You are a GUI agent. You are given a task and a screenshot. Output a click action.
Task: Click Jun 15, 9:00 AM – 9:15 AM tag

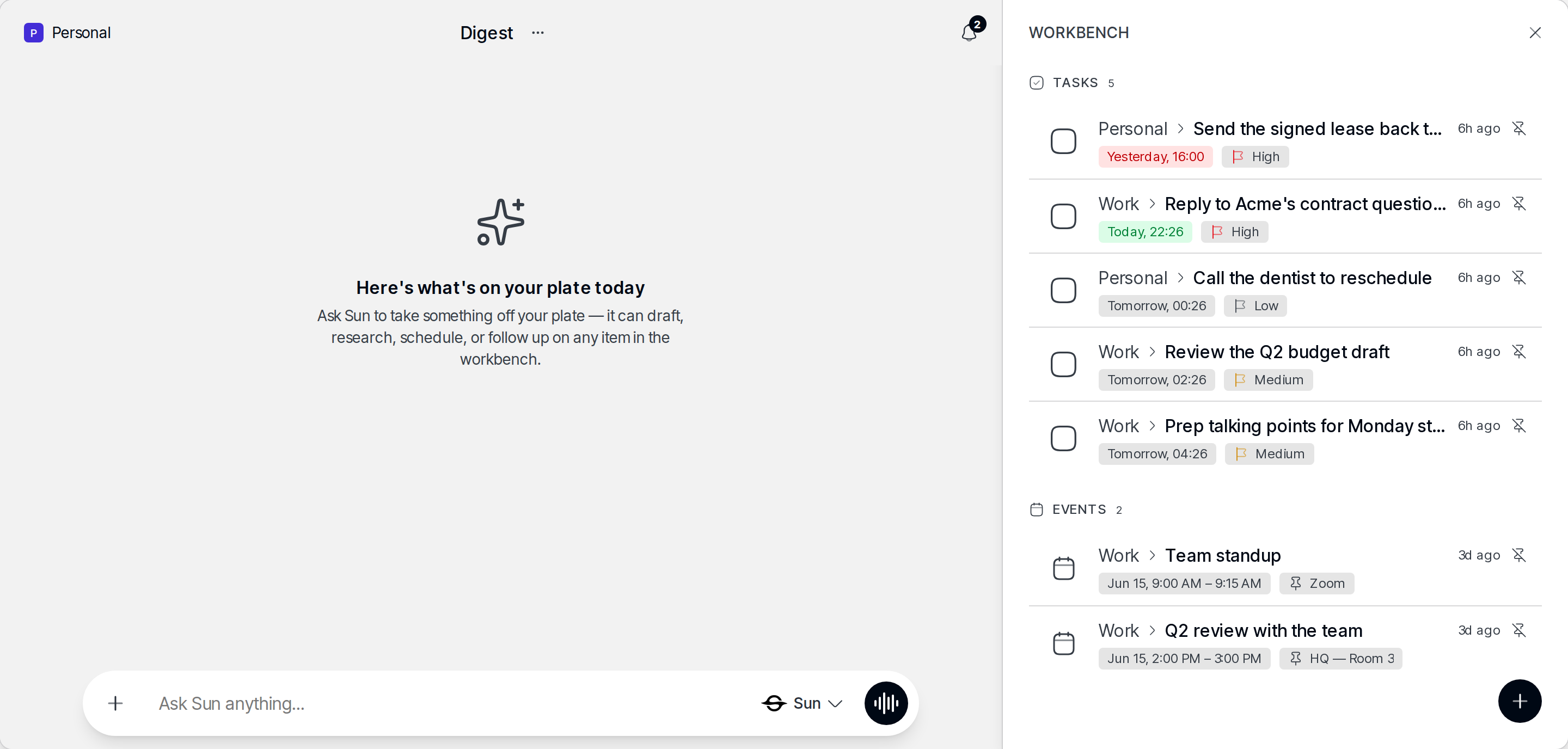coord(1184,583)
